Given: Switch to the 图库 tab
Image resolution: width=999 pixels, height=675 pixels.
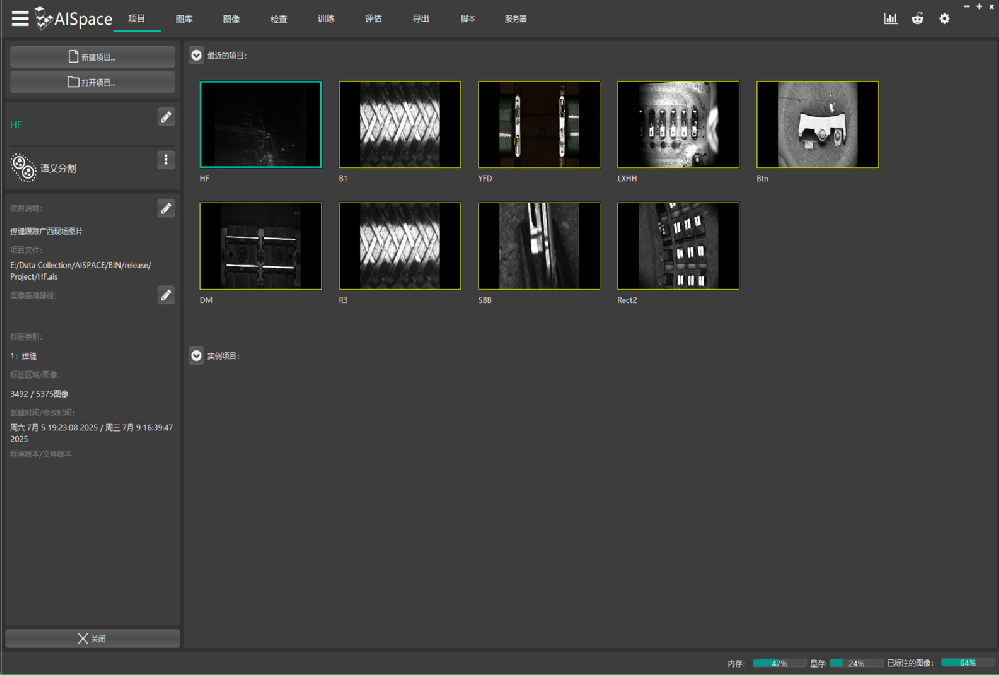Looking at the screenshot, I should click(x=184, y=19).
